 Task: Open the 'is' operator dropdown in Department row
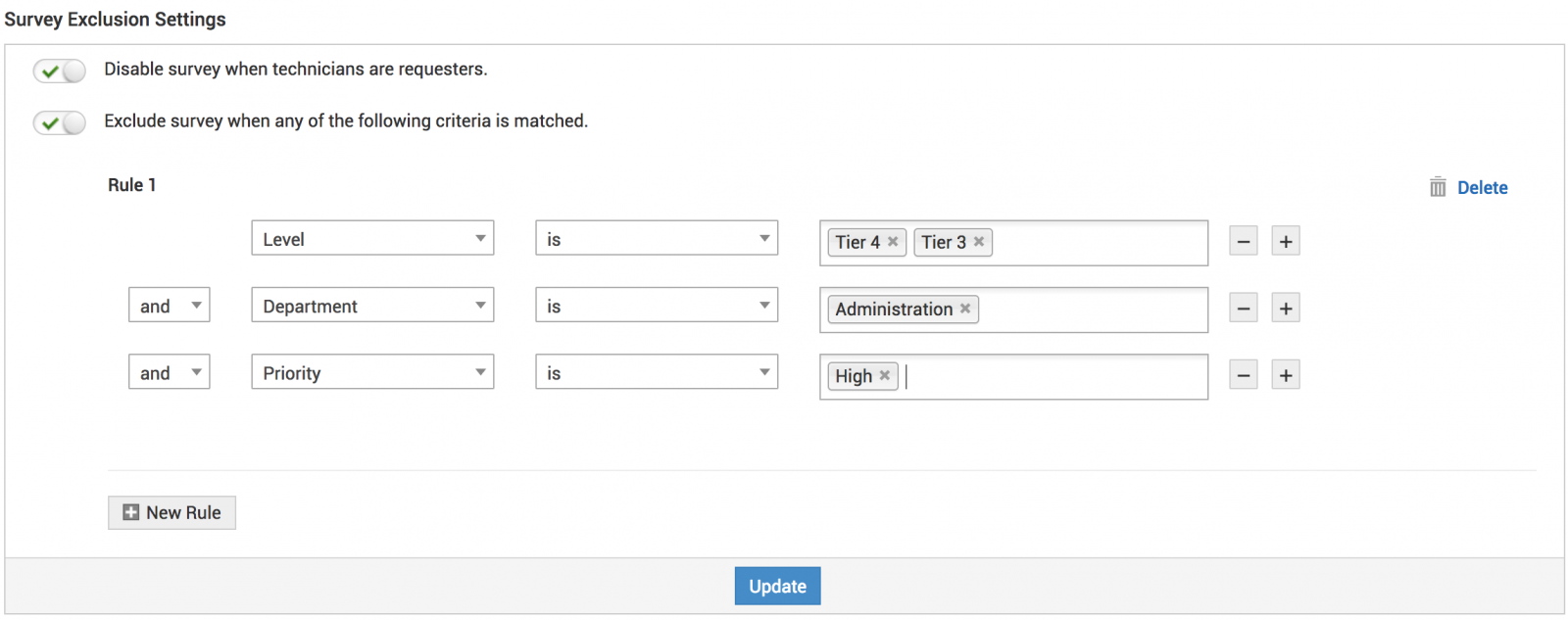tap(657, 305)
